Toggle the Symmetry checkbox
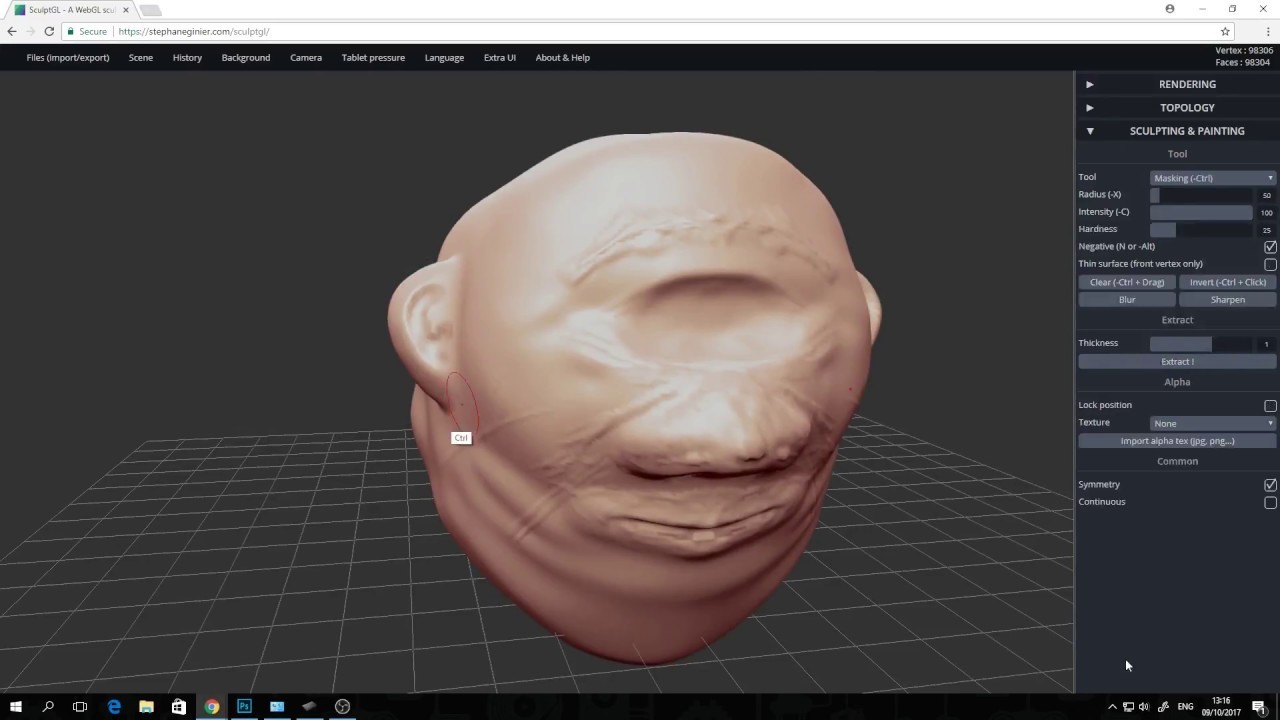The image size is (1280, 720). (1270, 484)
